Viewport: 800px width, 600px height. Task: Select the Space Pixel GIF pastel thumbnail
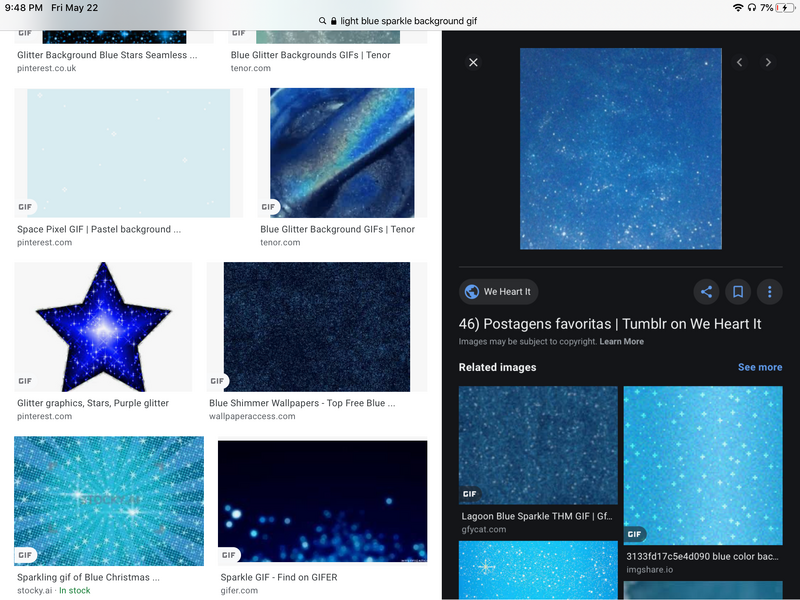122,153
